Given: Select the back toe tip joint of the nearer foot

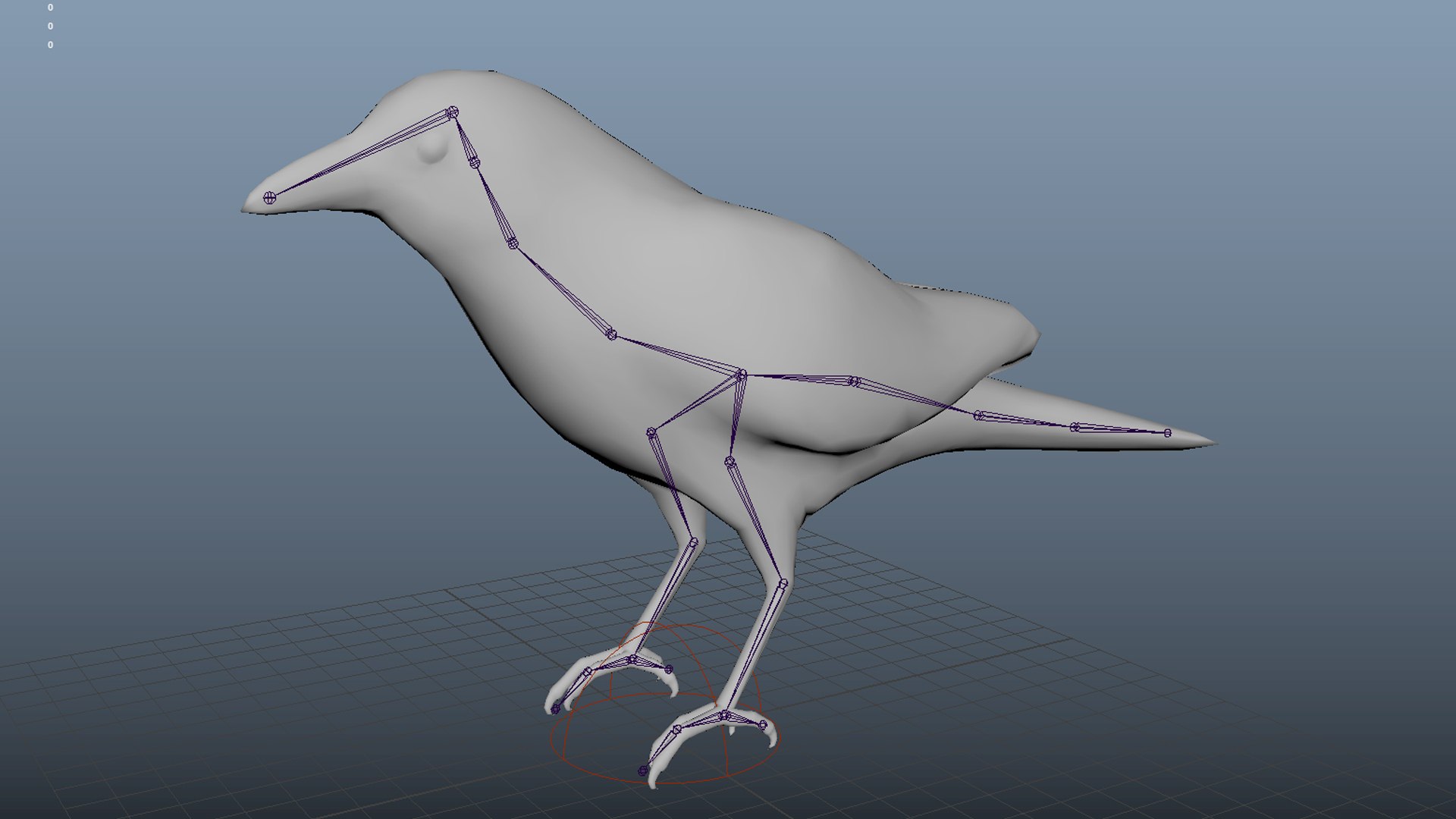Looking at the screenshot, I should point(764,725).
